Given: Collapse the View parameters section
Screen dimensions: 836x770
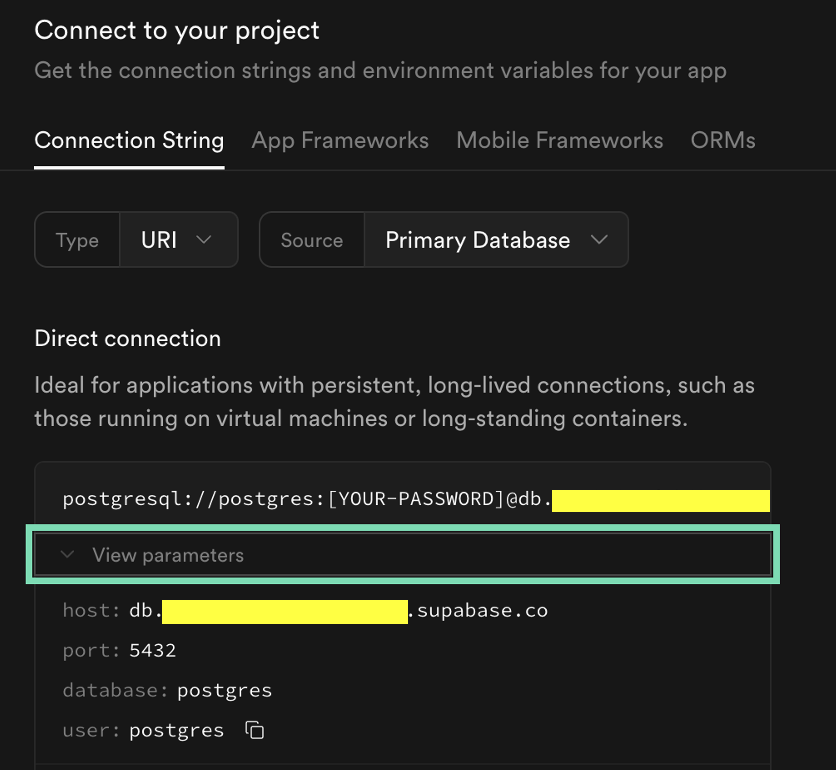Looking at the screenshot, I should [168, 555].
